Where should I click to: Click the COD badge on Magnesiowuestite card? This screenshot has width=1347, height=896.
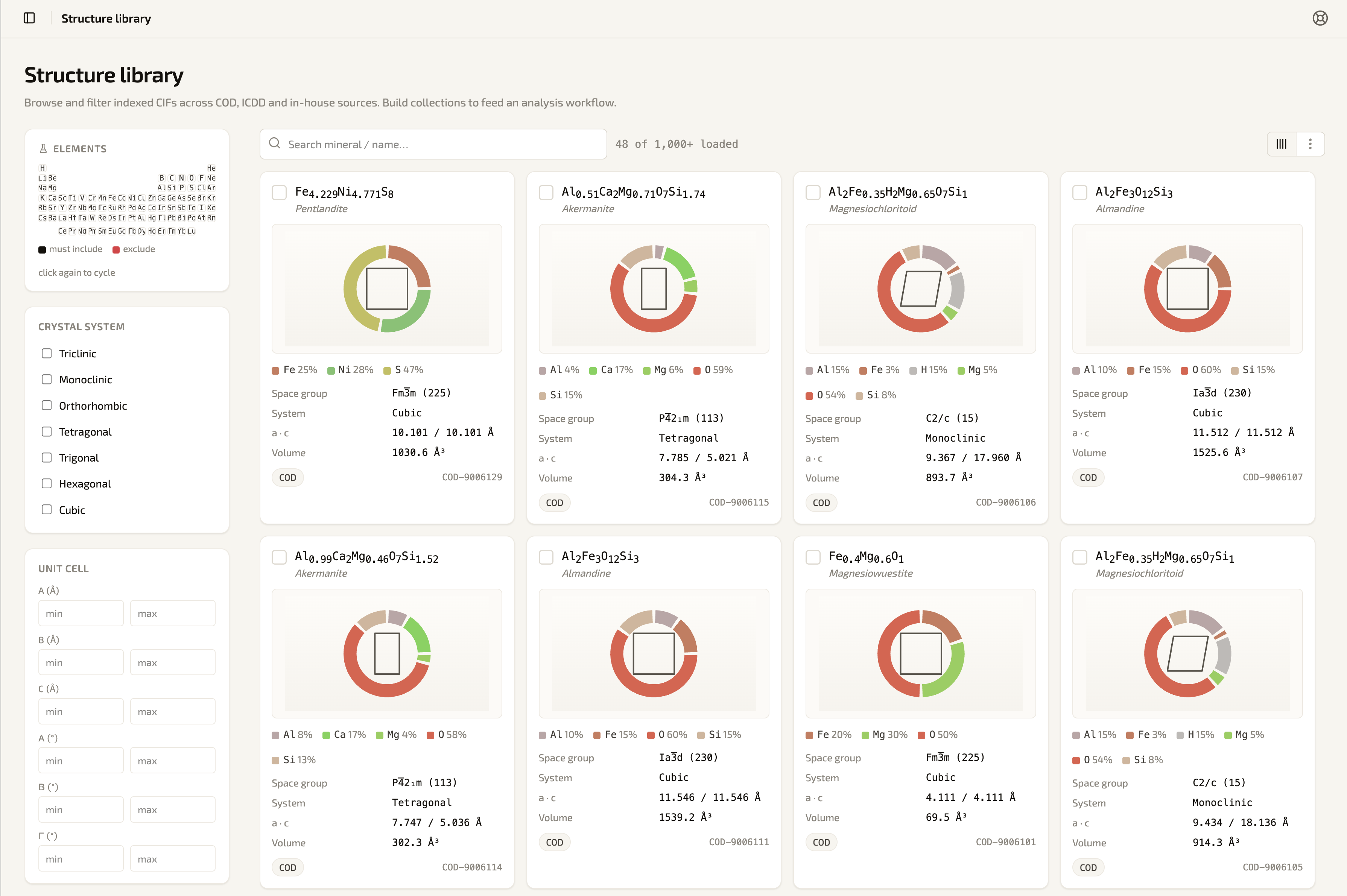821,842
